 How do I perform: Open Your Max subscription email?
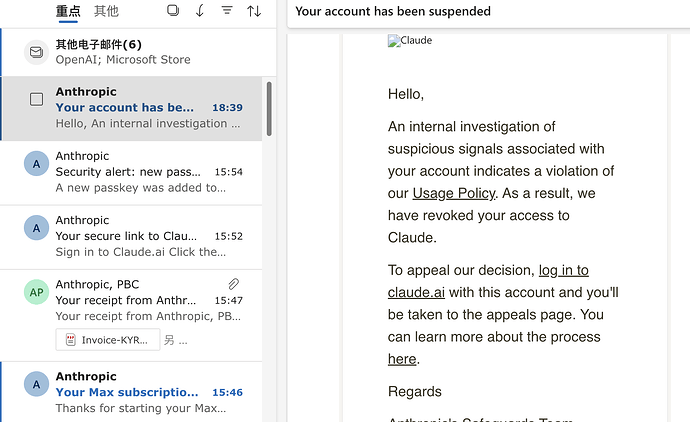[131, 392]
